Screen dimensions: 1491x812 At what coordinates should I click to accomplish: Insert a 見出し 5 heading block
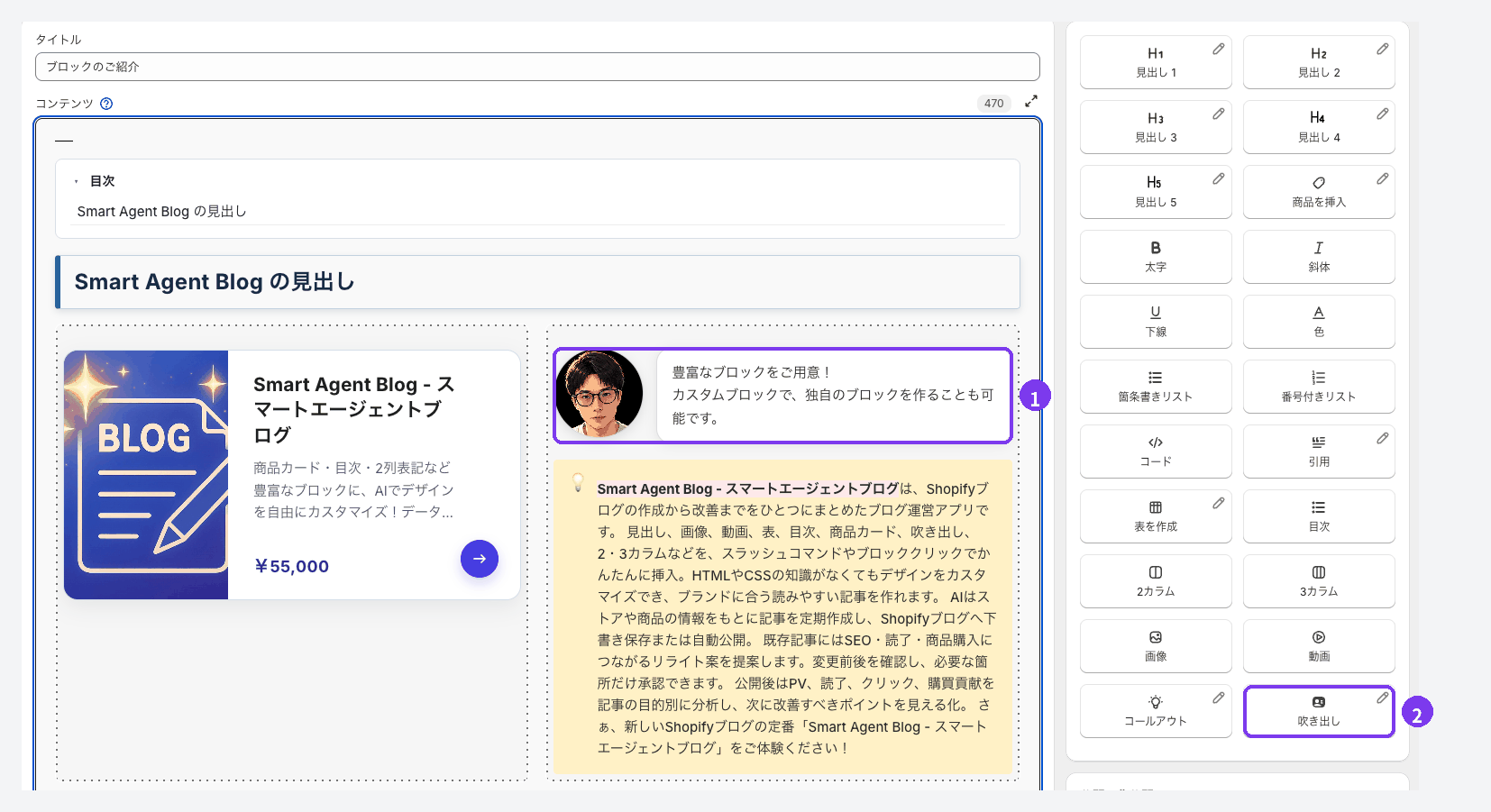coord(1156,192)
